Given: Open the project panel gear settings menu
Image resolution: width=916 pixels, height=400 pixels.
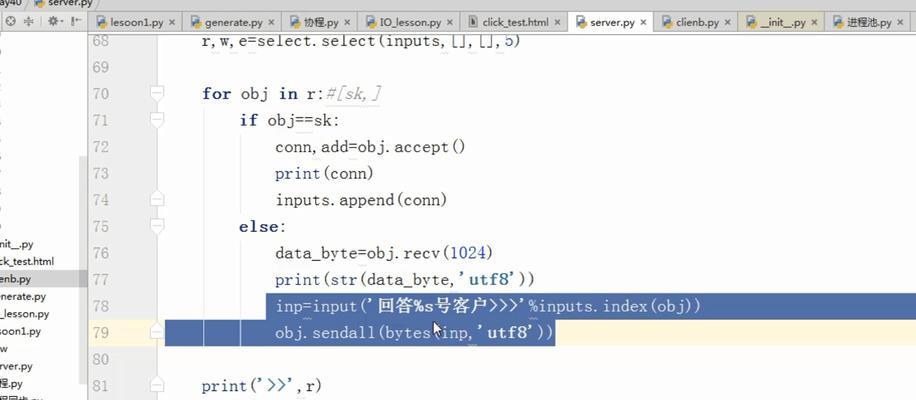Looking at the screenshot, I should pyautogui.click(x=54, y=22).
